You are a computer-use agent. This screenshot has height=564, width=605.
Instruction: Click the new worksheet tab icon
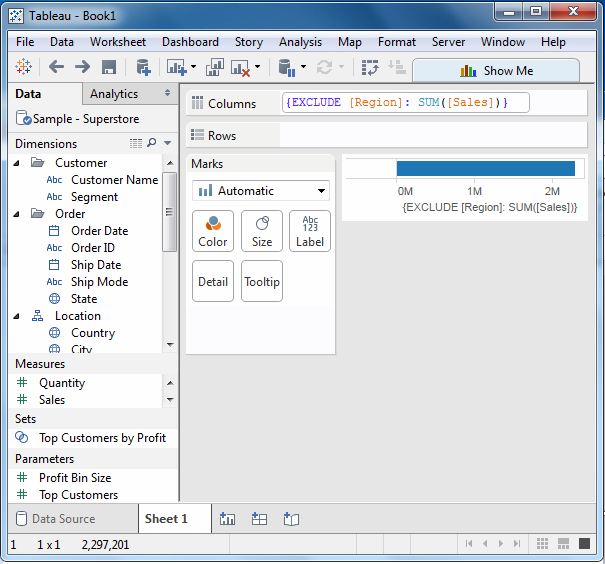coord(227,519)
